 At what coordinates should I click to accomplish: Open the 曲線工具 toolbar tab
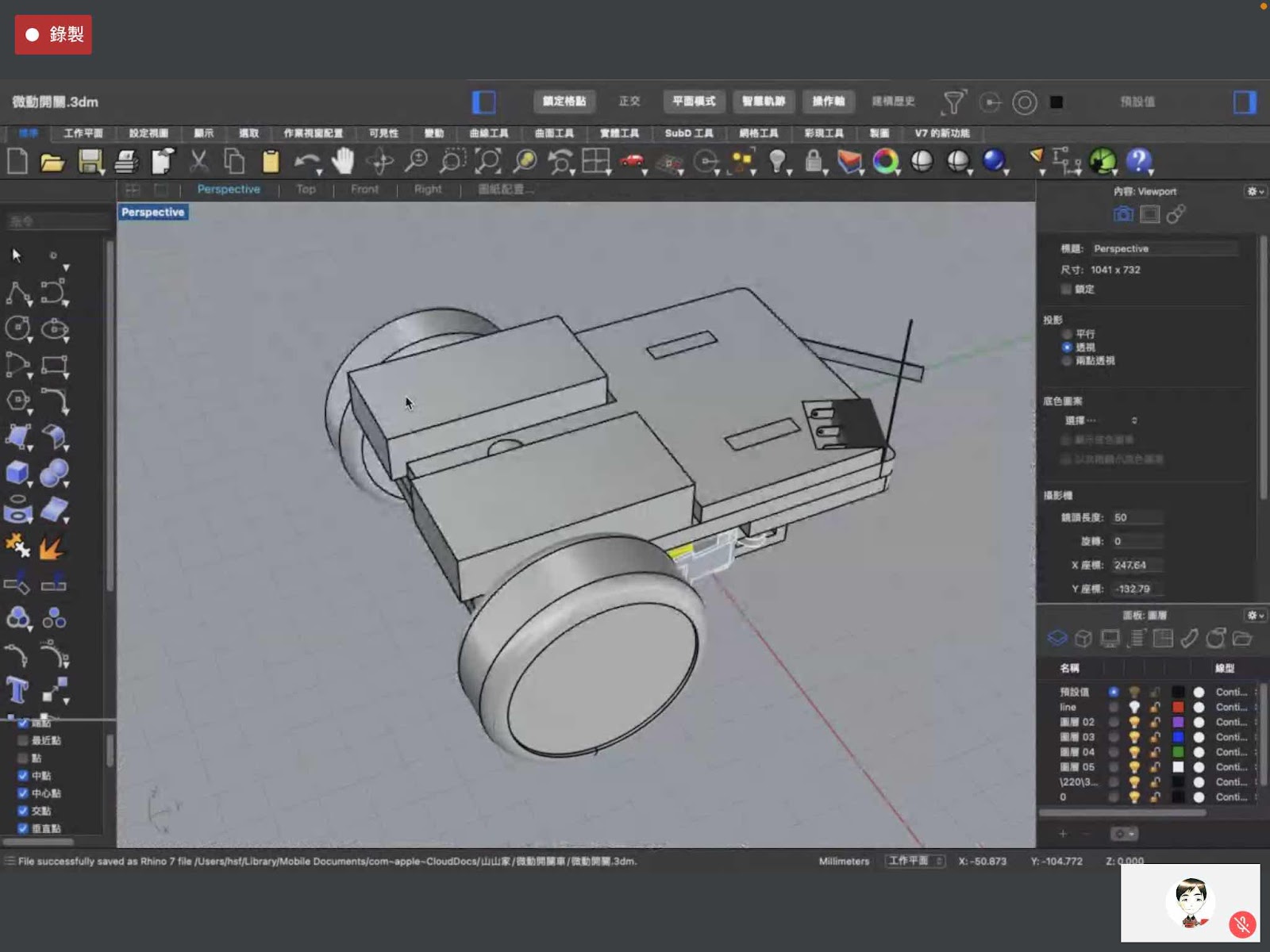click(x=489, y=132)
